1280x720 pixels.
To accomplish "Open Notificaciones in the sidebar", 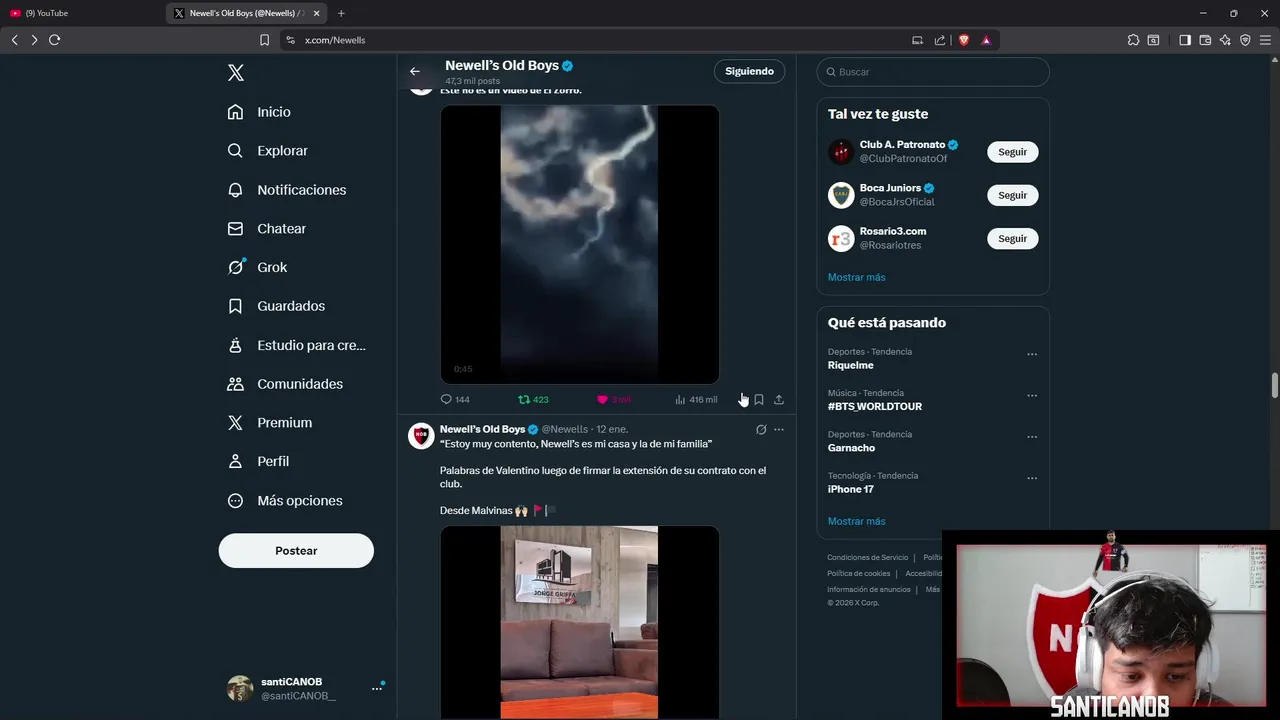I will (286, 190).
